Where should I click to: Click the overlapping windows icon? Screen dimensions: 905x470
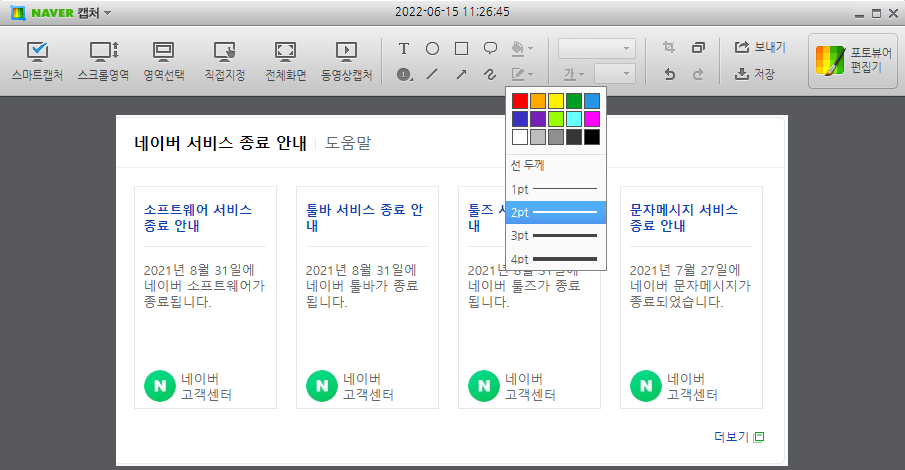coord(698,47)
